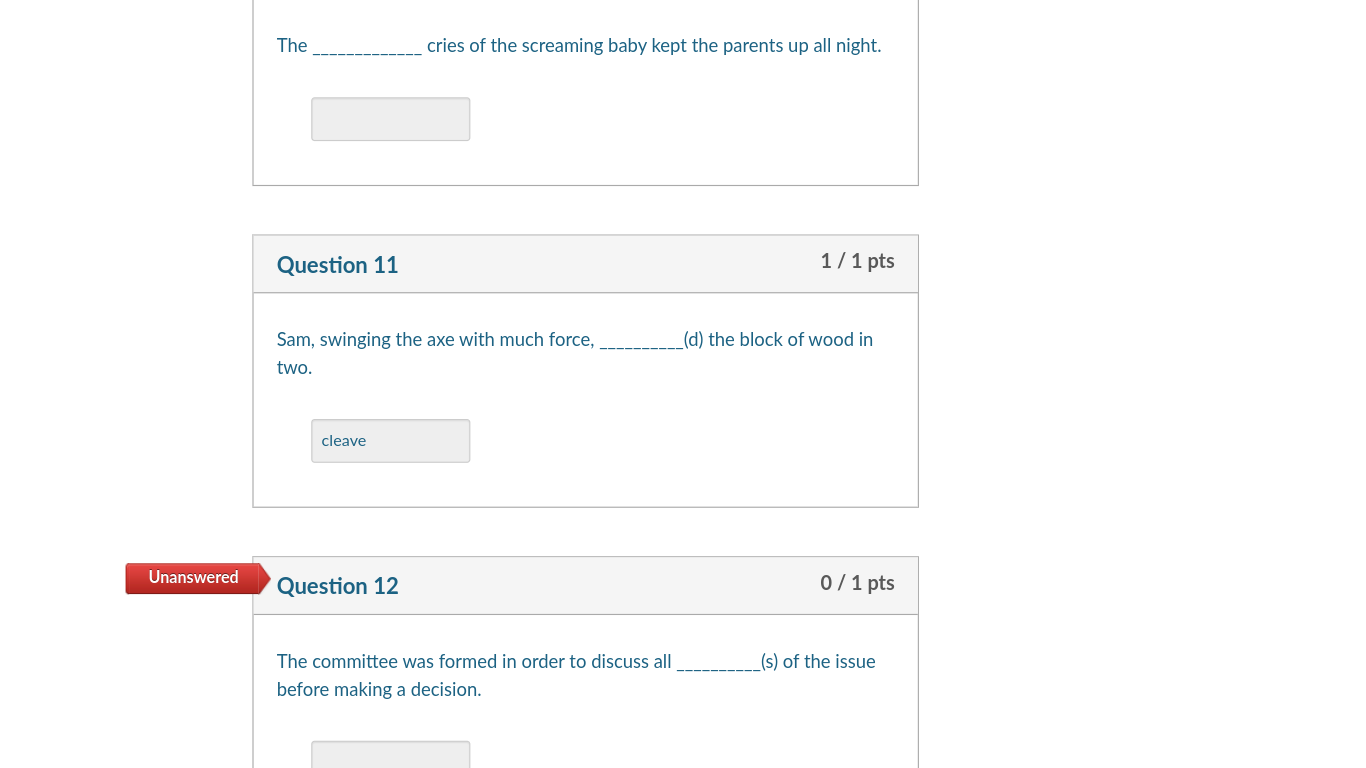Image resolution: width=1366 pixels, height=768 pixels.
Task: Click the word "Sam" in Question 11
Action: coord(294,340)
